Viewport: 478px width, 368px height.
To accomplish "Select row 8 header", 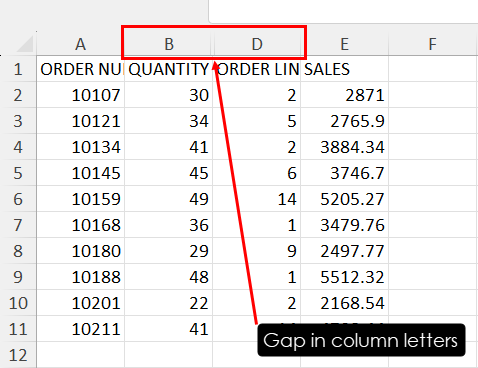I will click(x=18, y=251).
